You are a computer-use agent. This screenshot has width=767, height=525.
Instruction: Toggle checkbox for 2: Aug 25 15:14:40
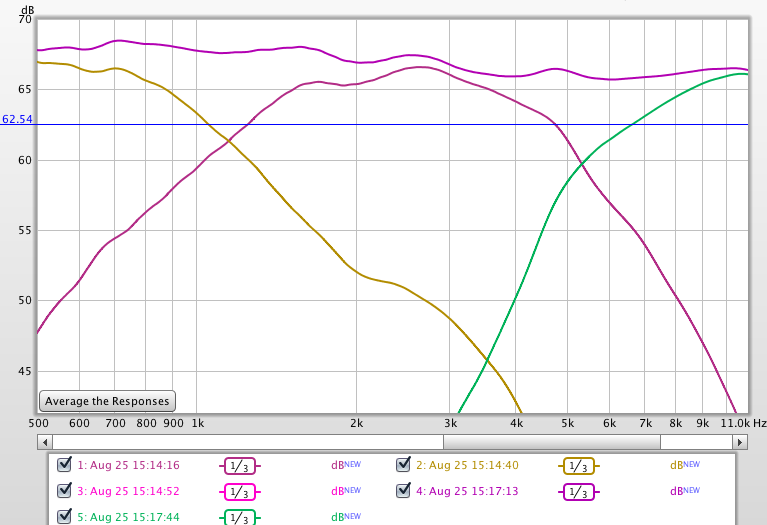404,464
